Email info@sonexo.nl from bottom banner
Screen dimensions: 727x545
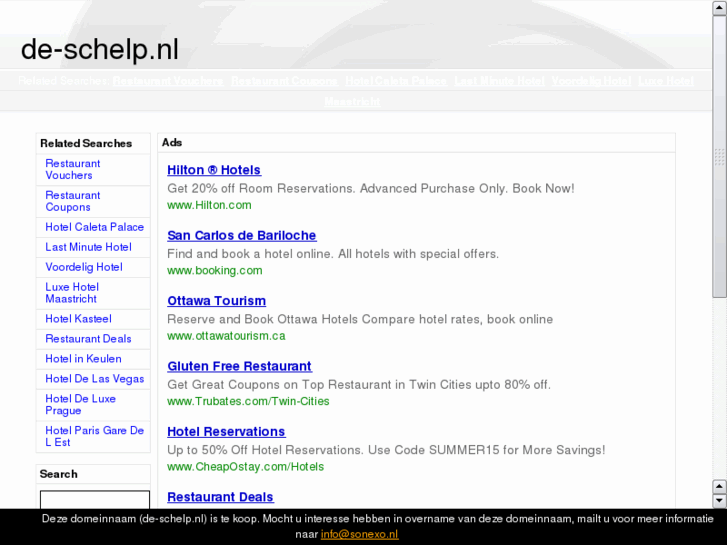coord(359,534)
